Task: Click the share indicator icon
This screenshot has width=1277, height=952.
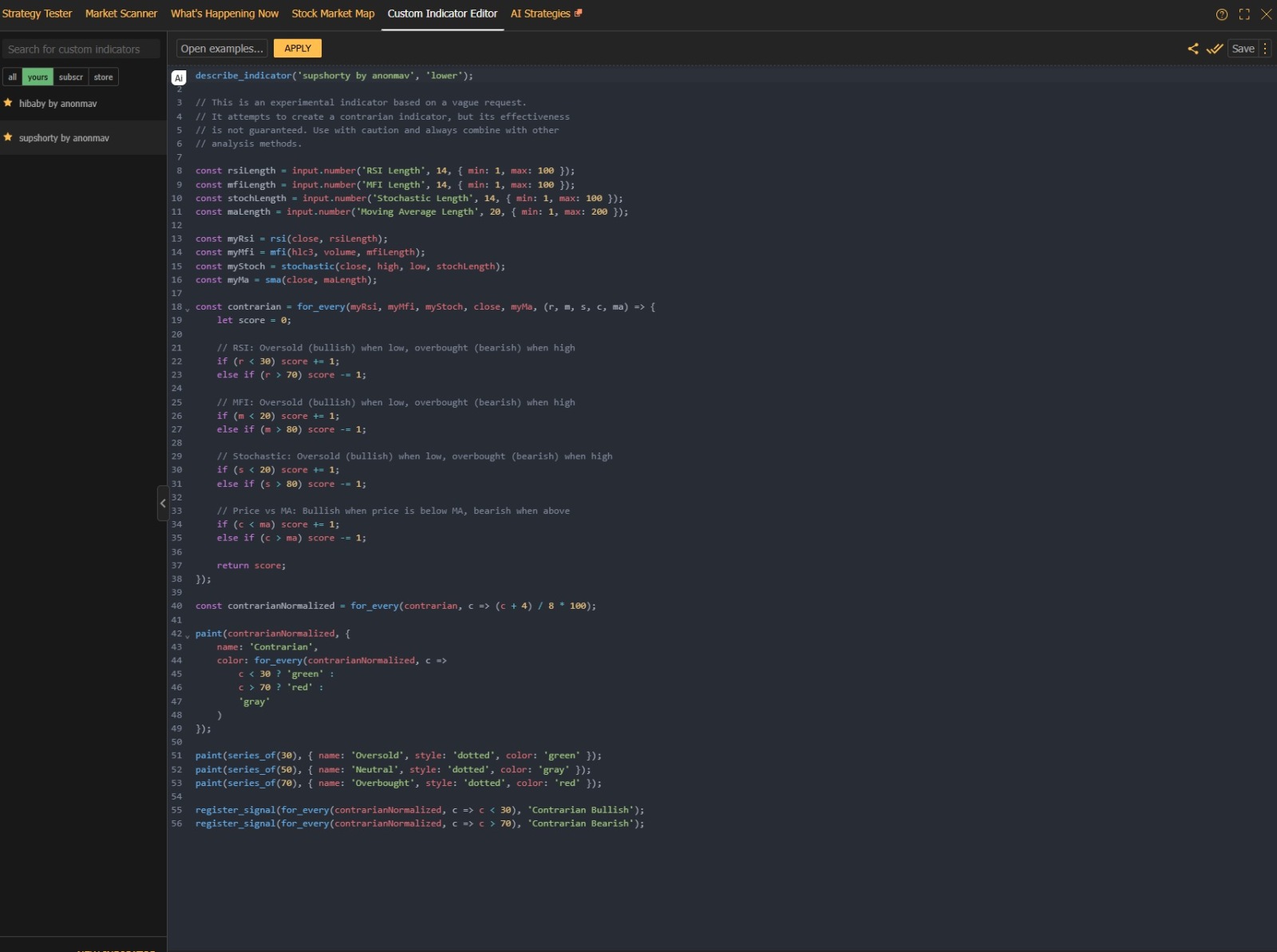Action: click(1192, 49)
